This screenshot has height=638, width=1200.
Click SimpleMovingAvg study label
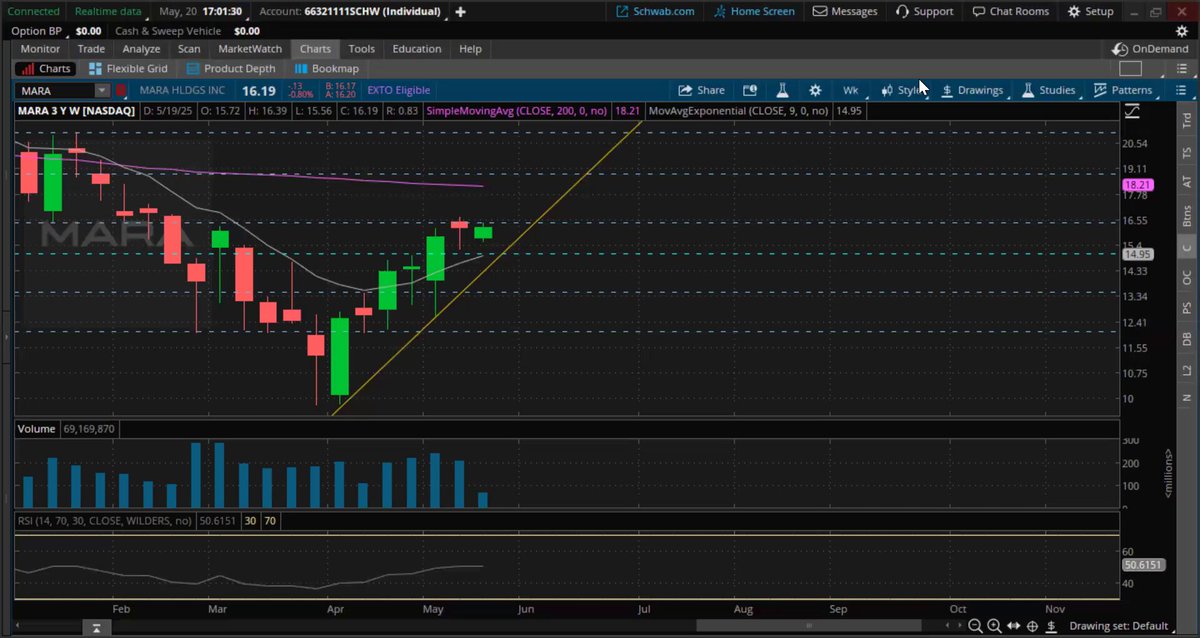click(x=519, y=111)
